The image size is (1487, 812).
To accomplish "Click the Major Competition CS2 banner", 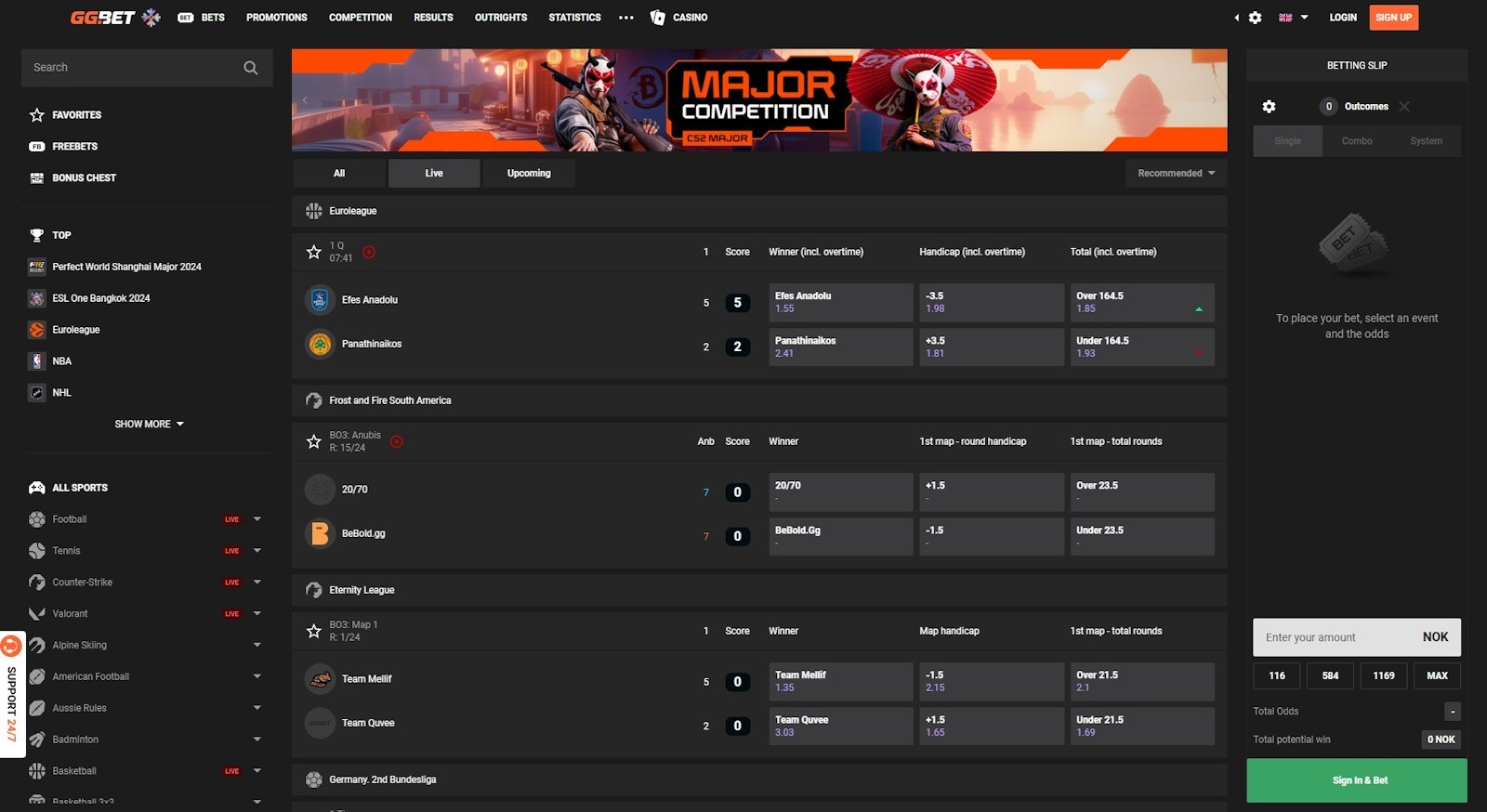I will tap(759, 100).
